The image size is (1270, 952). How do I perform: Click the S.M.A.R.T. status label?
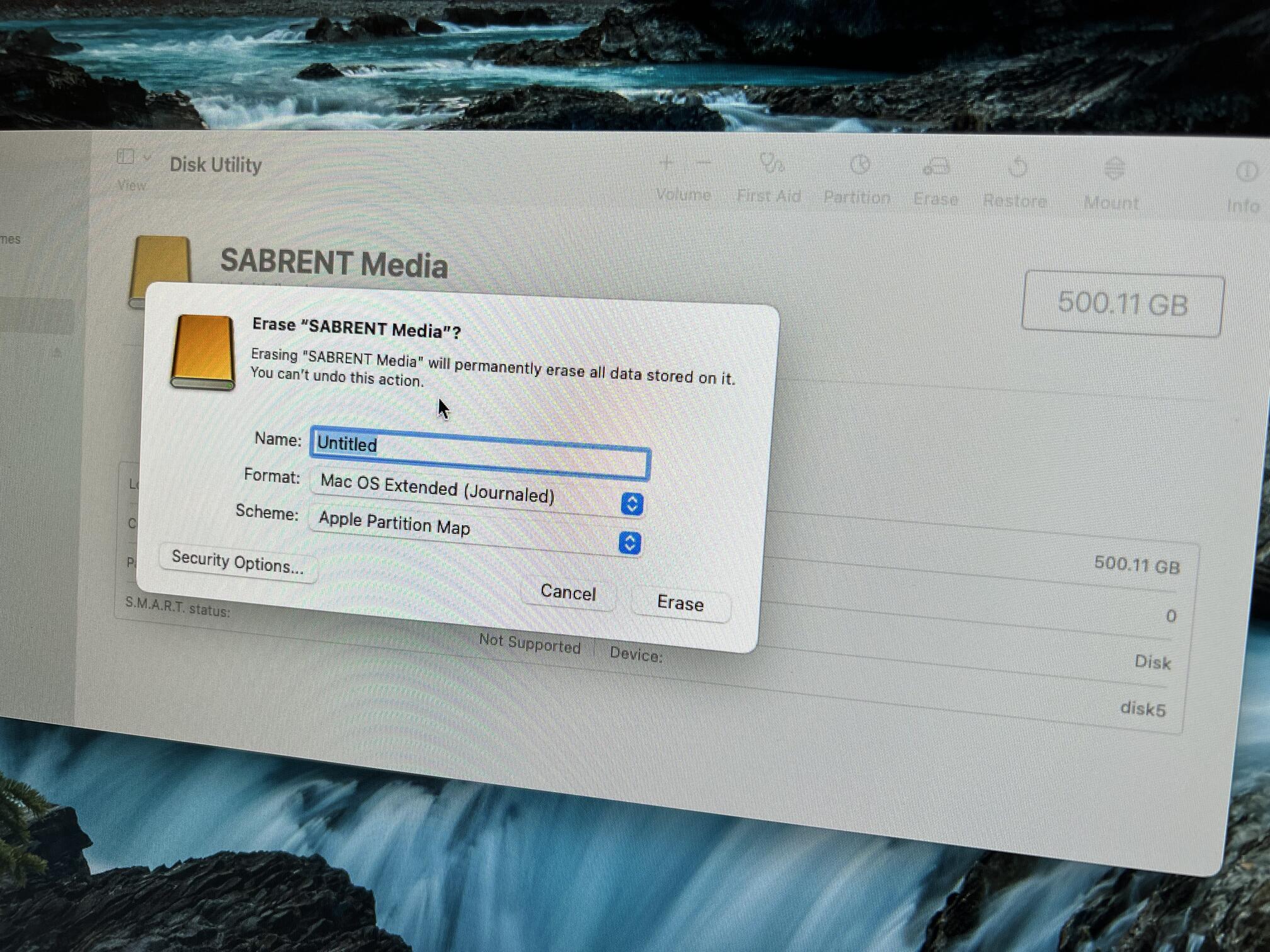178,606
